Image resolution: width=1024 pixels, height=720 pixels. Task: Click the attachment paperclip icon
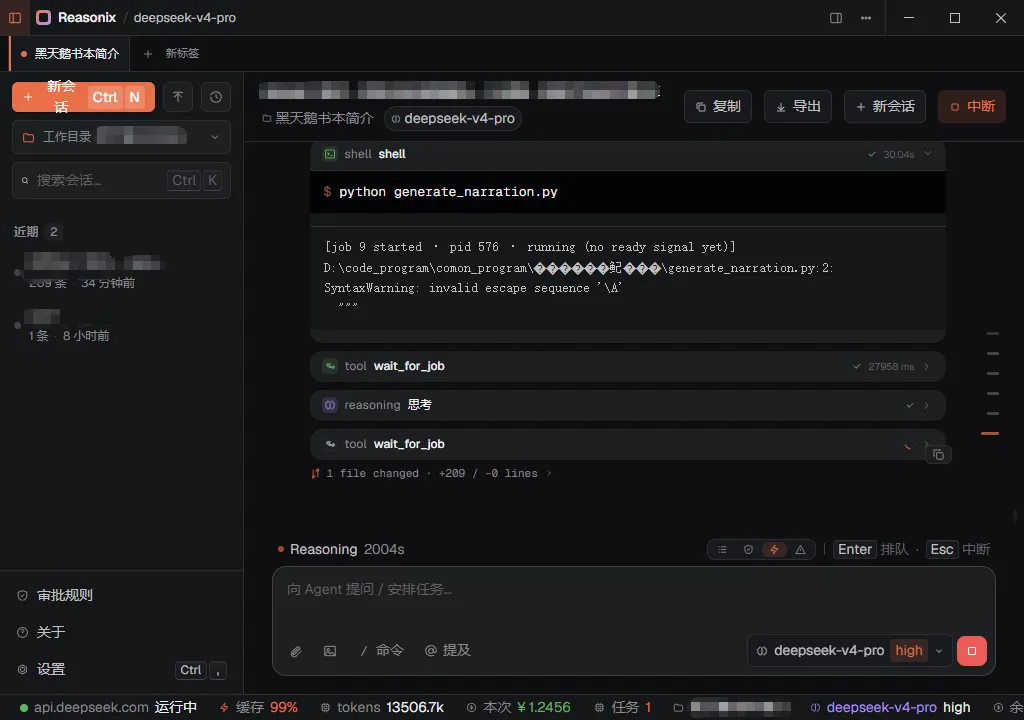click(x=296, y=651)
